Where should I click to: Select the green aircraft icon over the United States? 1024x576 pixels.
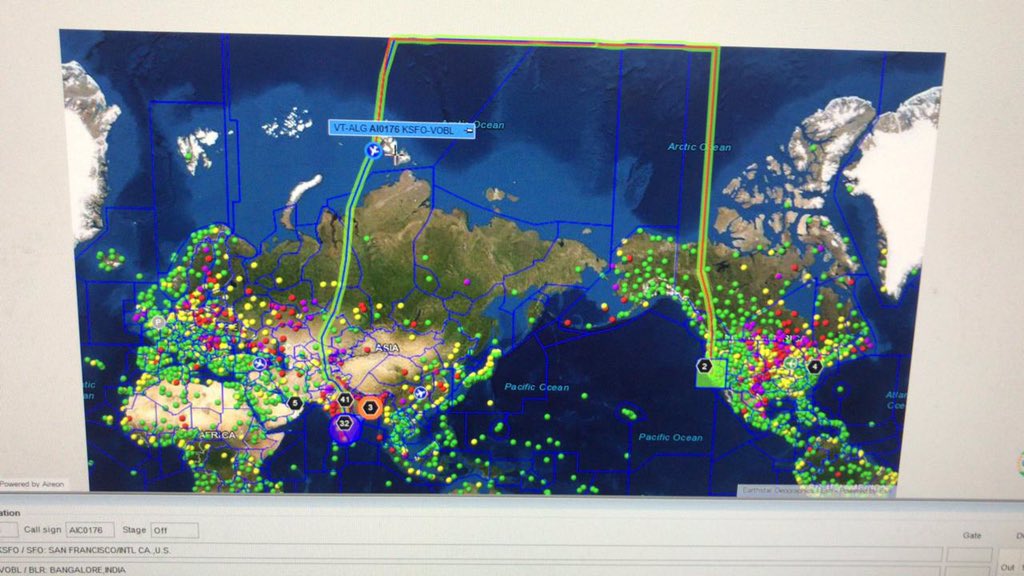pos(792,363)
